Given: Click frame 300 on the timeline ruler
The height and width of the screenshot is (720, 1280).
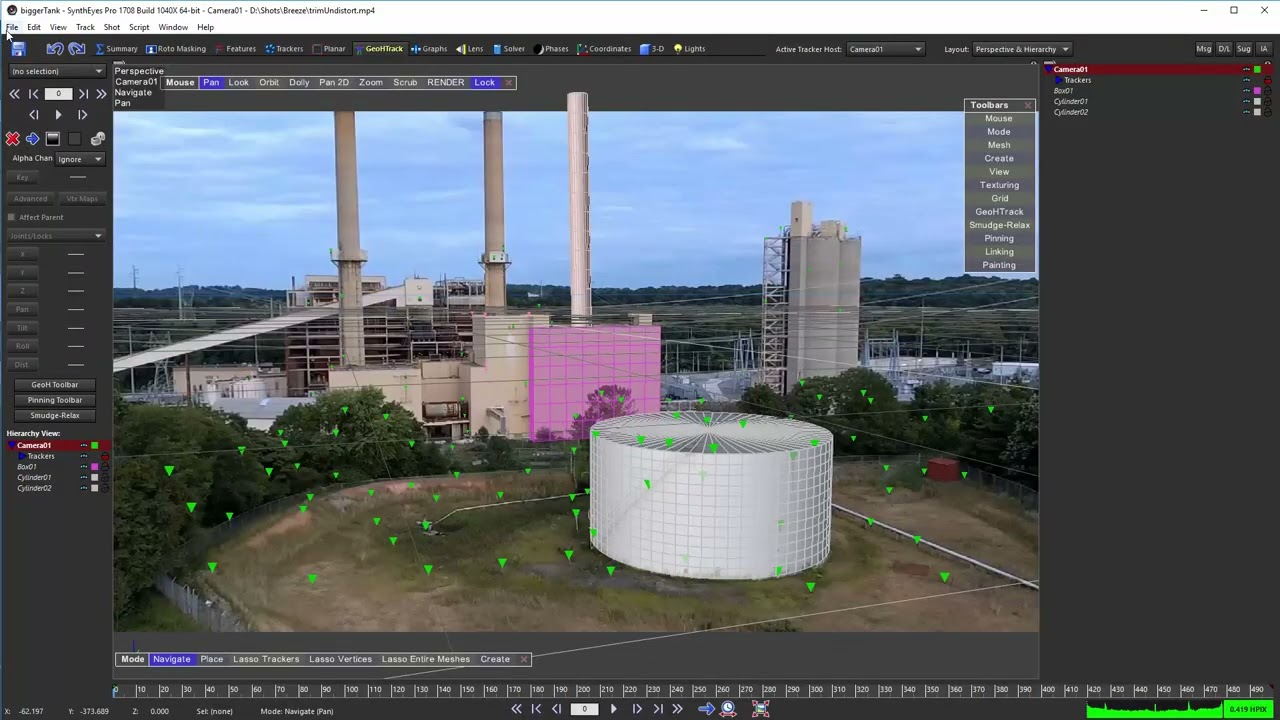Looking at the screenshot, I should coord(817,690).
